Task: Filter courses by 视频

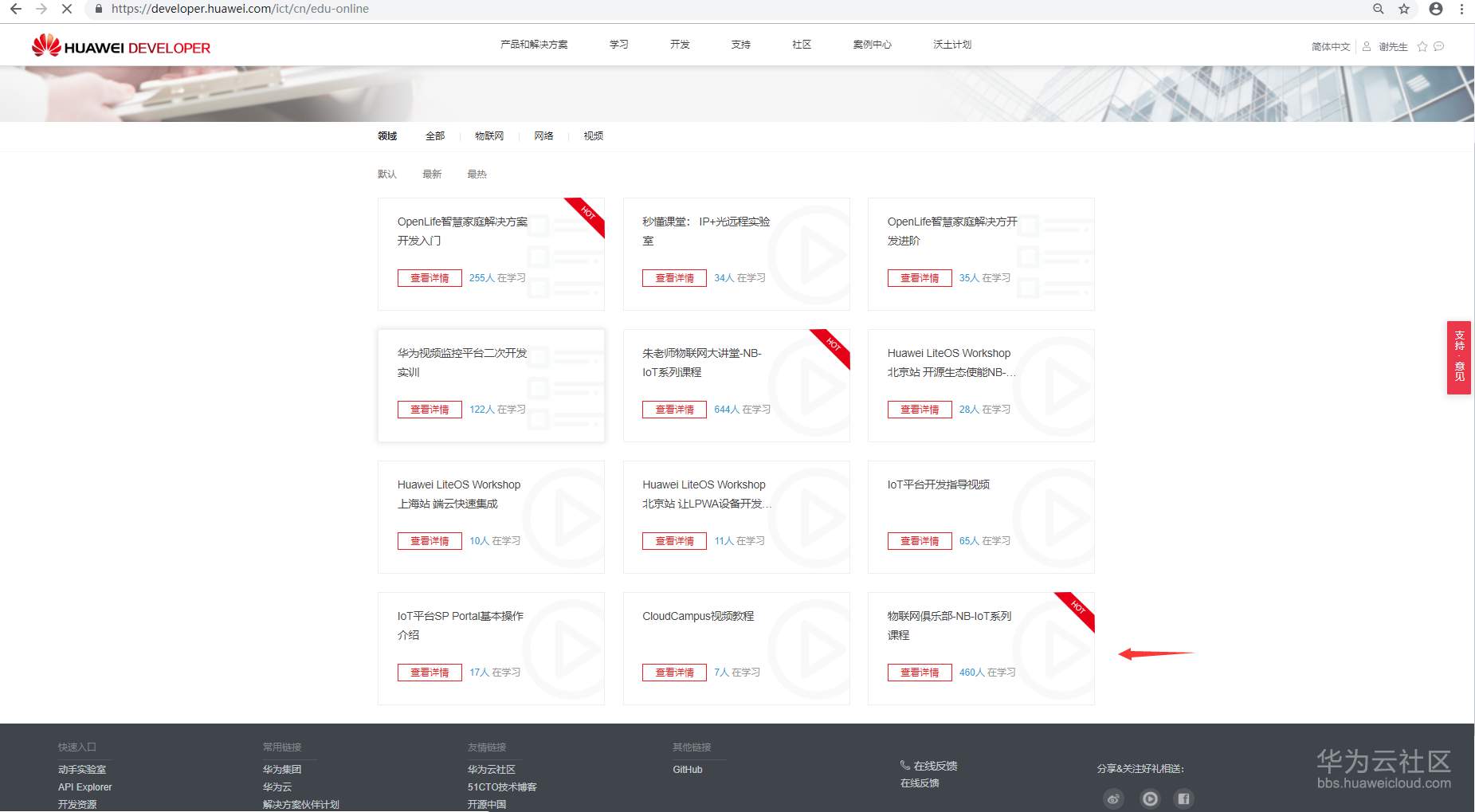Action: pos(594,136)
